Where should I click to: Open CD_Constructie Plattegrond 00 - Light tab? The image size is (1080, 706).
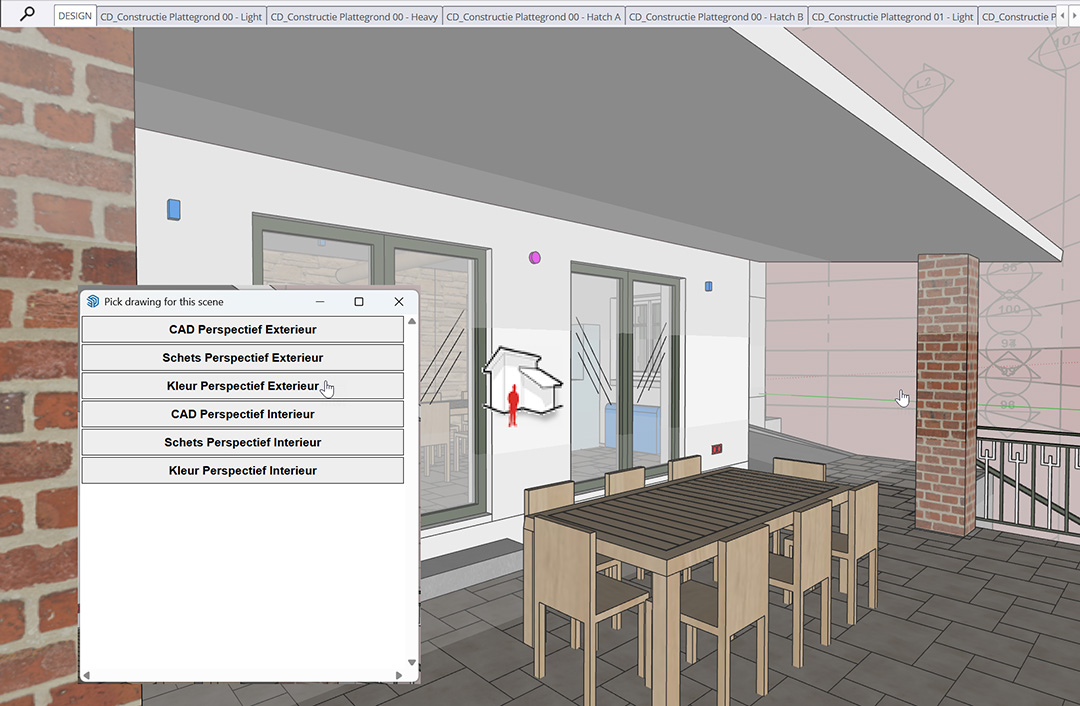pyautogui.click(x=180, y=17)
